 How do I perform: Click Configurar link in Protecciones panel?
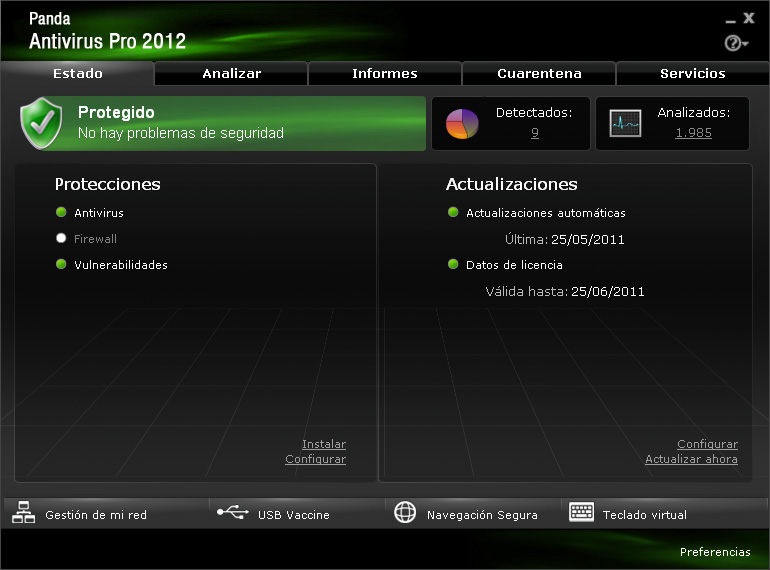(x=315, y=459)
